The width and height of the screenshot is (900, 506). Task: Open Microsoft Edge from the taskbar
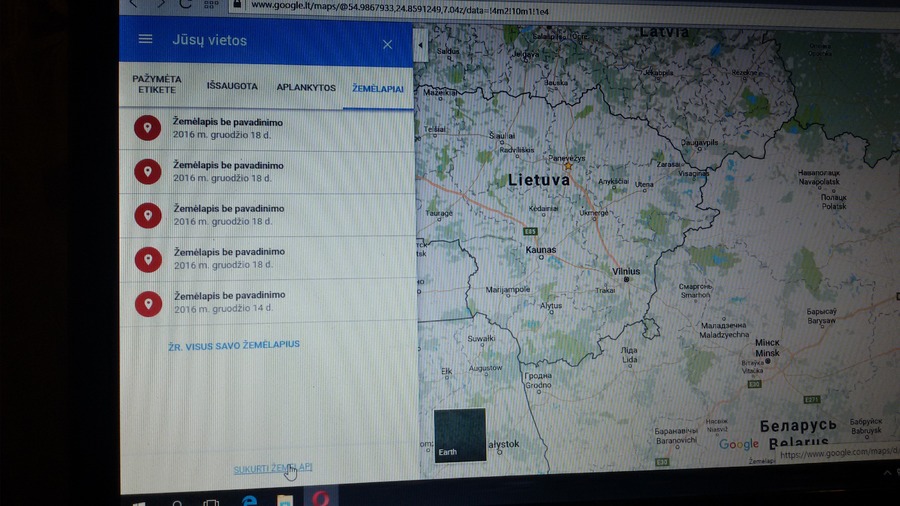pyautogui.click(x=249, y=501)
